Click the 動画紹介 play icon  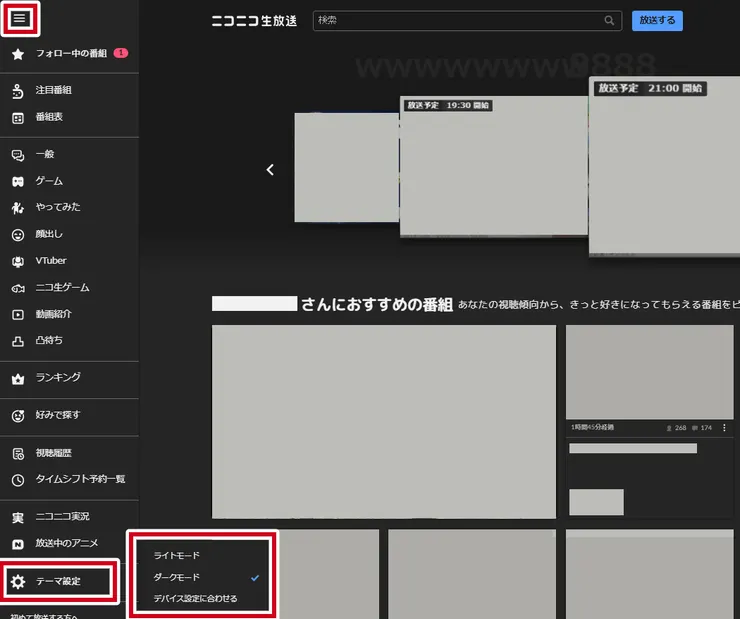click(x=18, y=315)
